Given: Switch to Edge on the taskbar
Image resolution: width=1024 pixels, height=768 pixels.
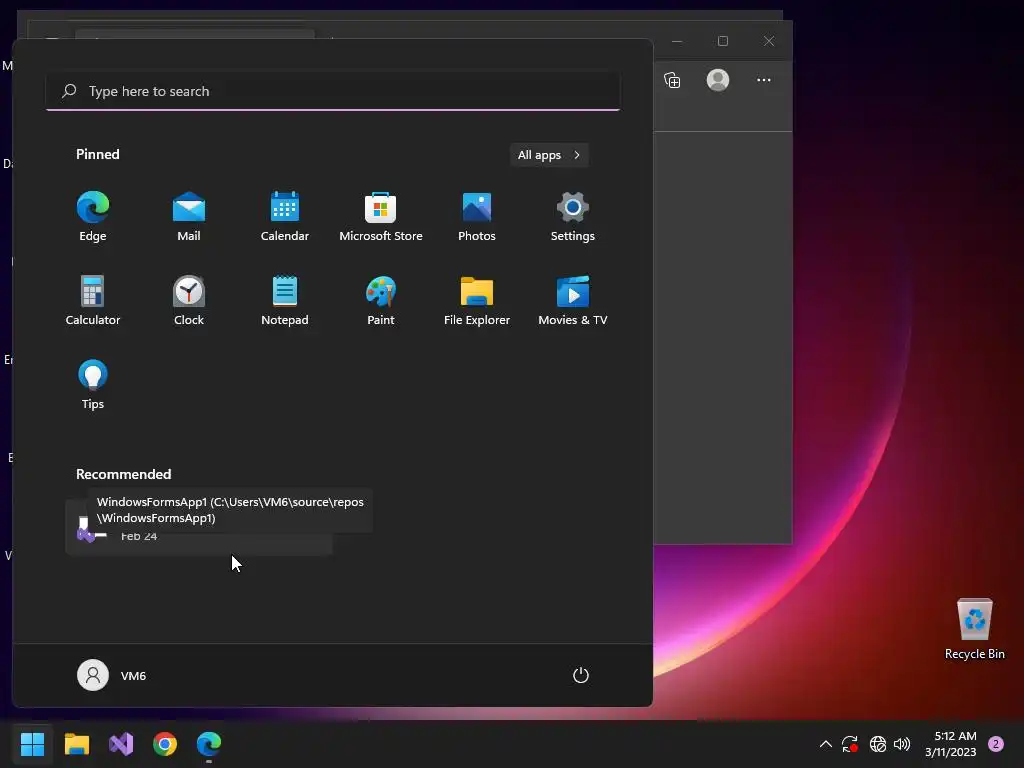Looking at the screenshot, I should coord(209,744).
